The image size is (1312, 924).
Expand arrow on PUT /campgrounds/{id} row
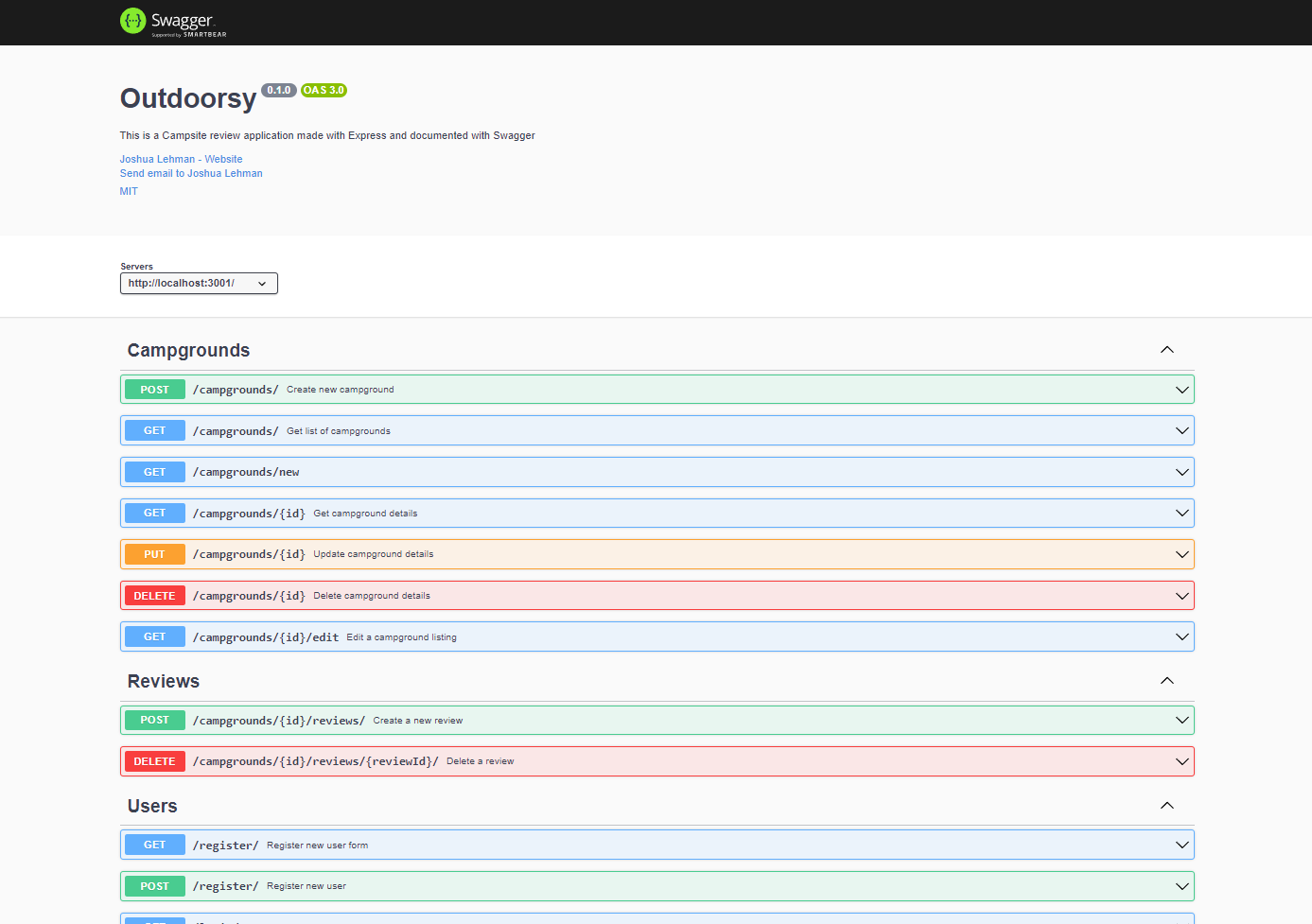[1181, 554]
